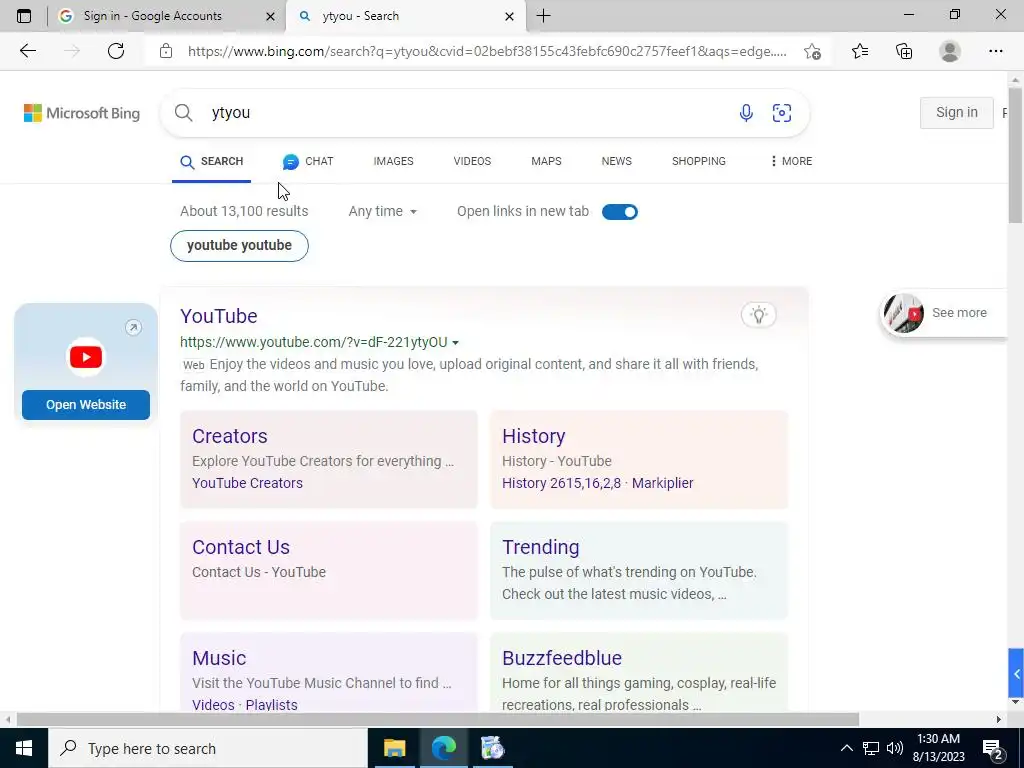Viewport: 1024px width, 768px height.
Task: Open tab actions menu icon
Action: click(24, 16)
